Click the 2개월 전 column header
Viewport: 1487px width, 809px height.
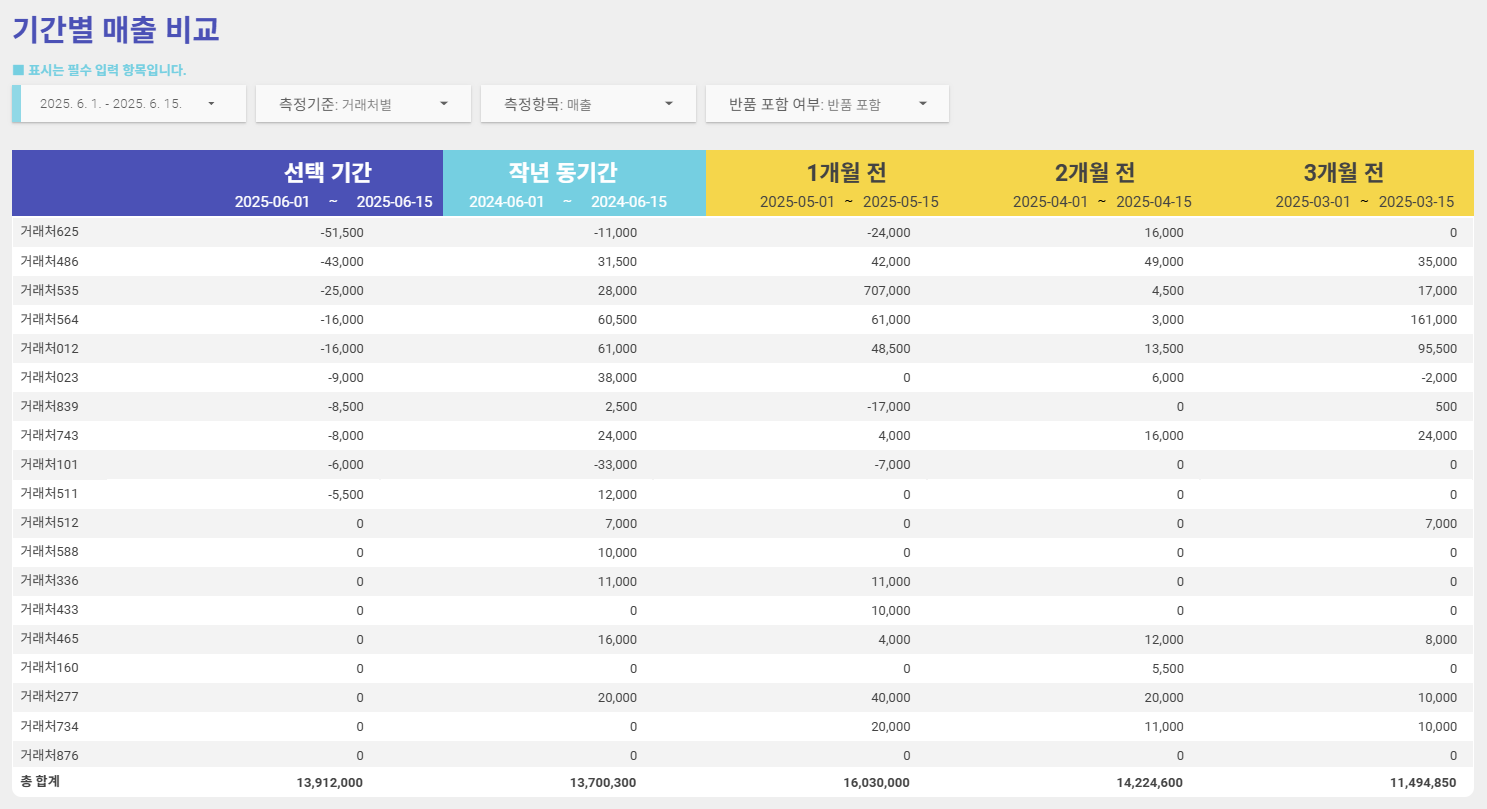1095,172
